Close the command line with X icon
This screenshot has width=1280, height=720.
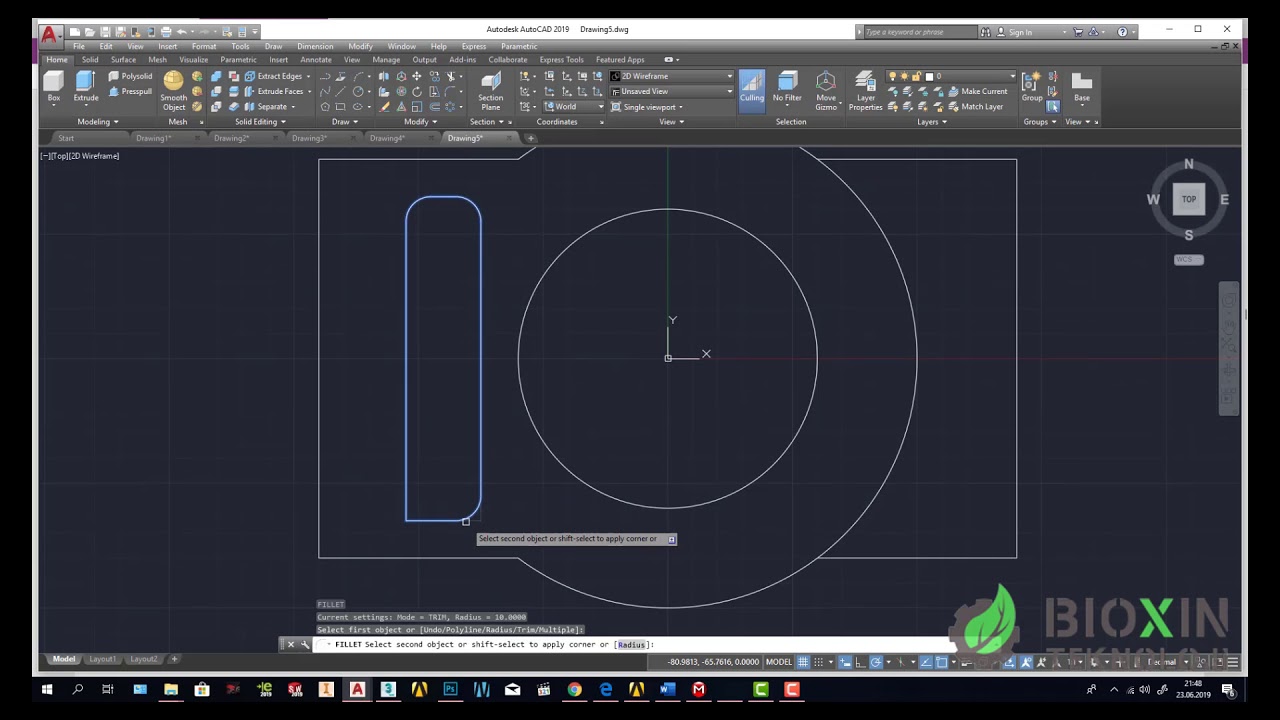291,644
